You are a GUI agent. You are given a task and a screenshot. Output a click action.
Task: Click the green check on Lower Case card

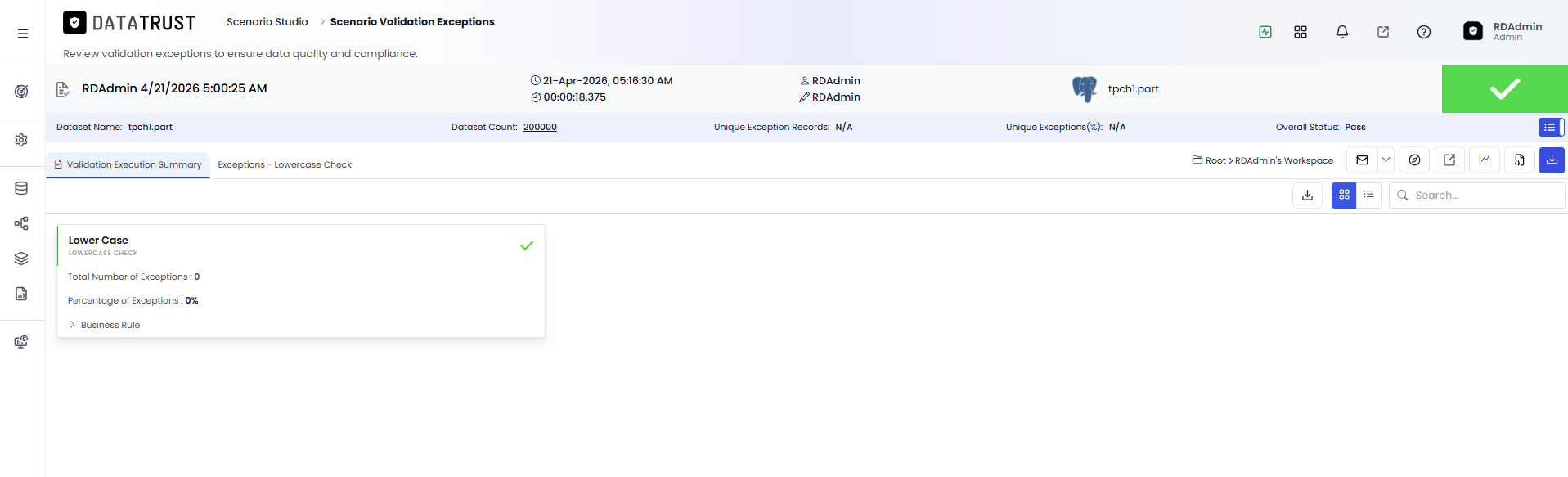(x=527, y=245)
